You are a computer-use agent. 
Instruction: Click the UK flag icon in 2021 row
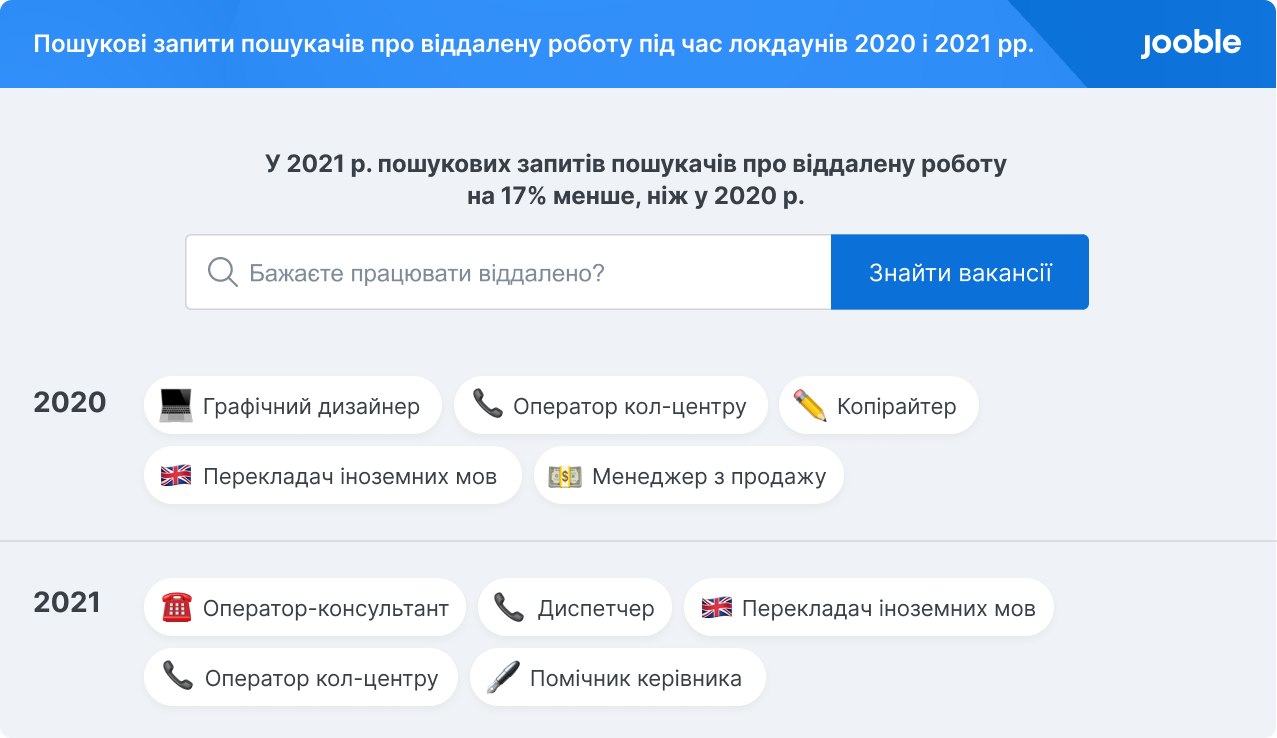click(x=716, y=607)
